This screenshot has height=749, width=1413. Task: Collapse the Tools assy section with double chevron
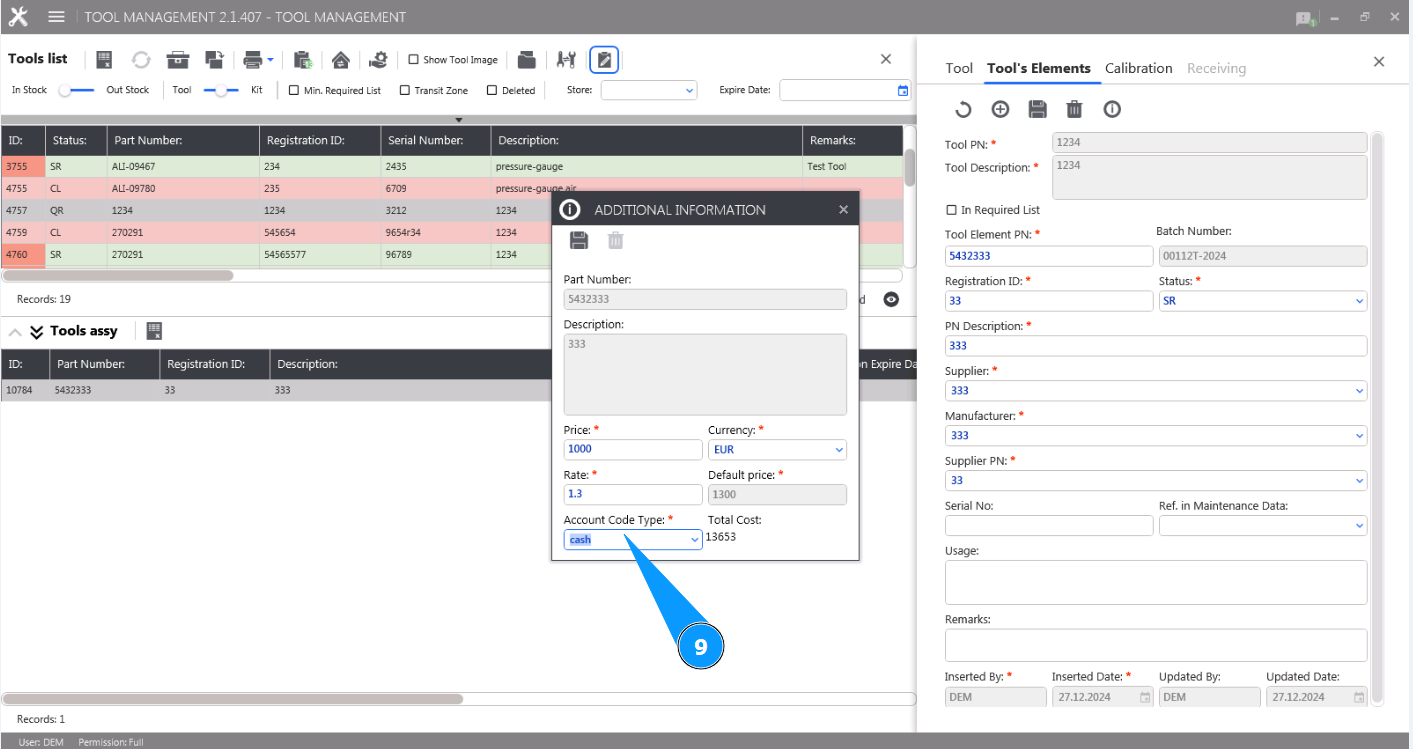[x=37, y=332]
